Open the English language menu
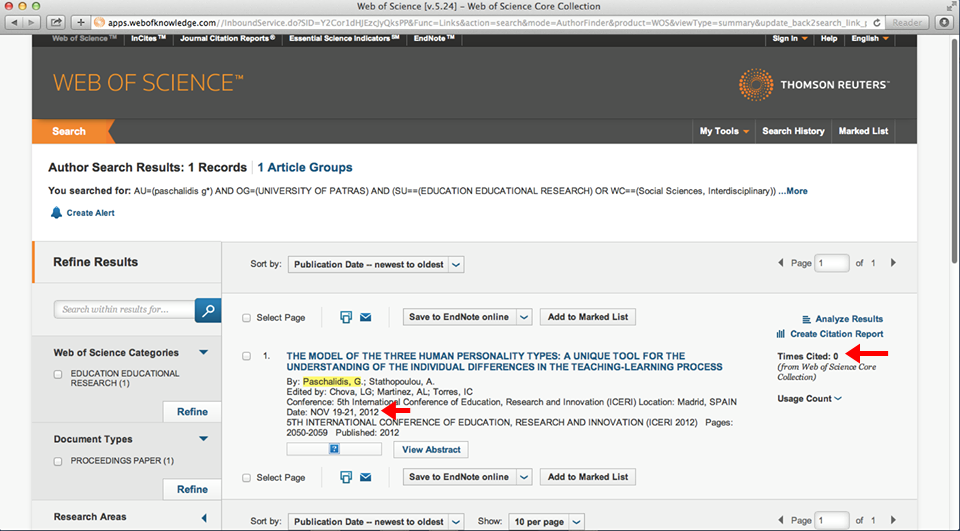The width and height of the screenshot is (960, 531). tap(869, 39)
